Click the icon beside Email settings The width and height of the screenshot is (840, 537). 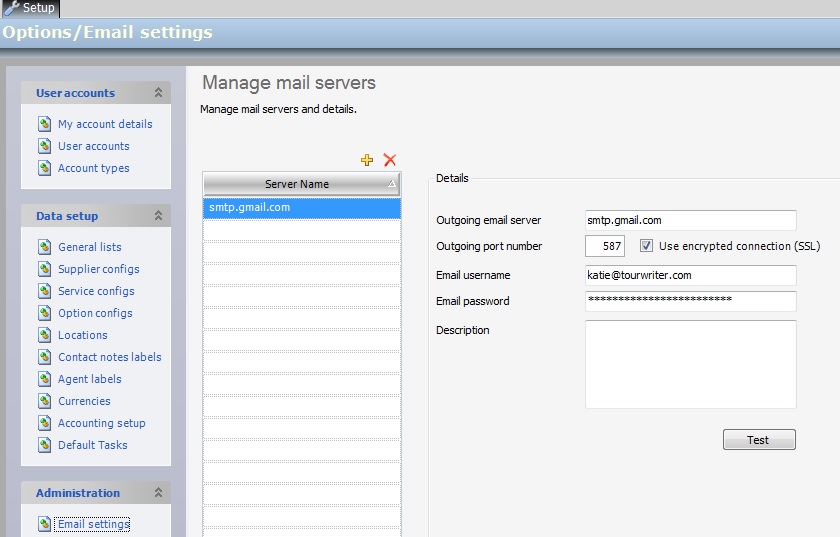[44, 524]
